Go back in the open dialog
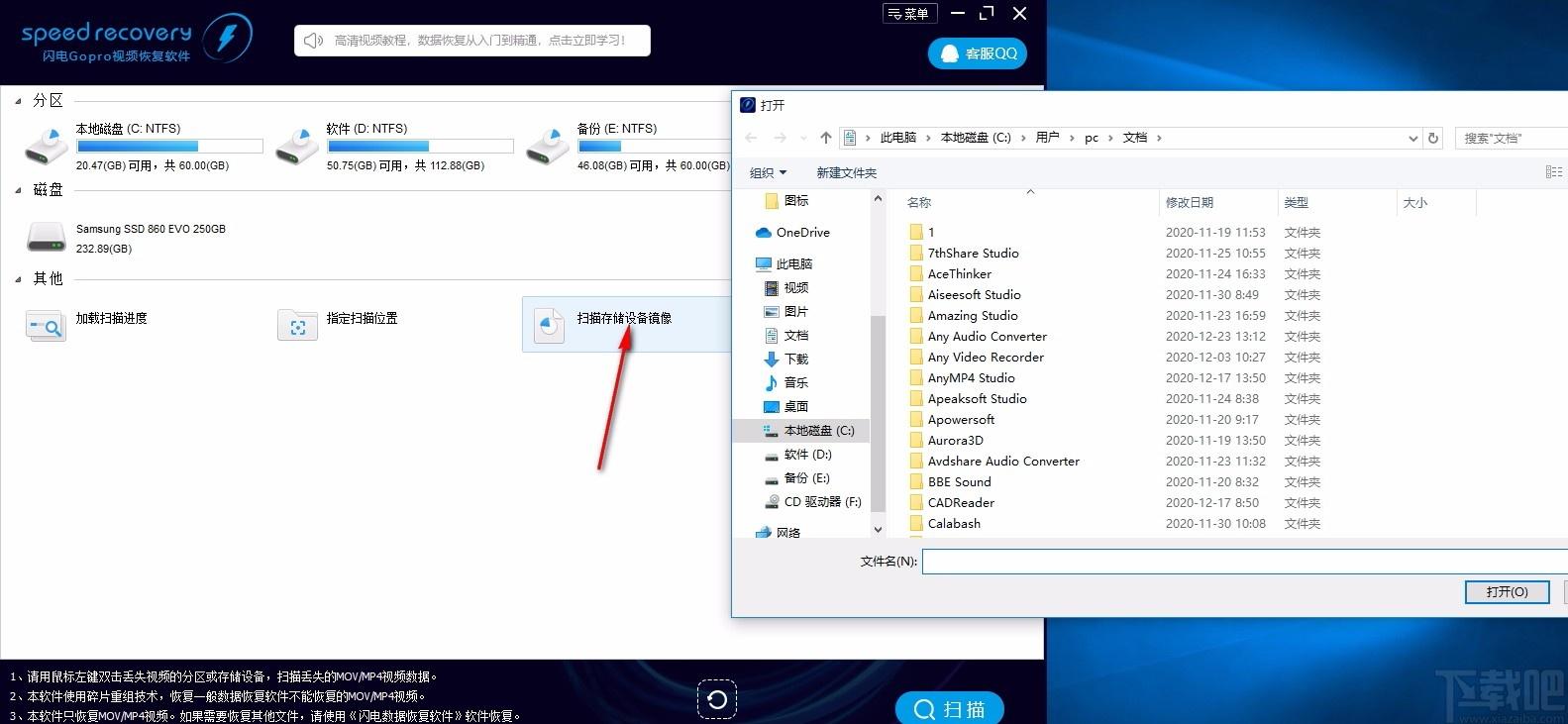This screenshot has height=724, width=1568. (751, 138)
